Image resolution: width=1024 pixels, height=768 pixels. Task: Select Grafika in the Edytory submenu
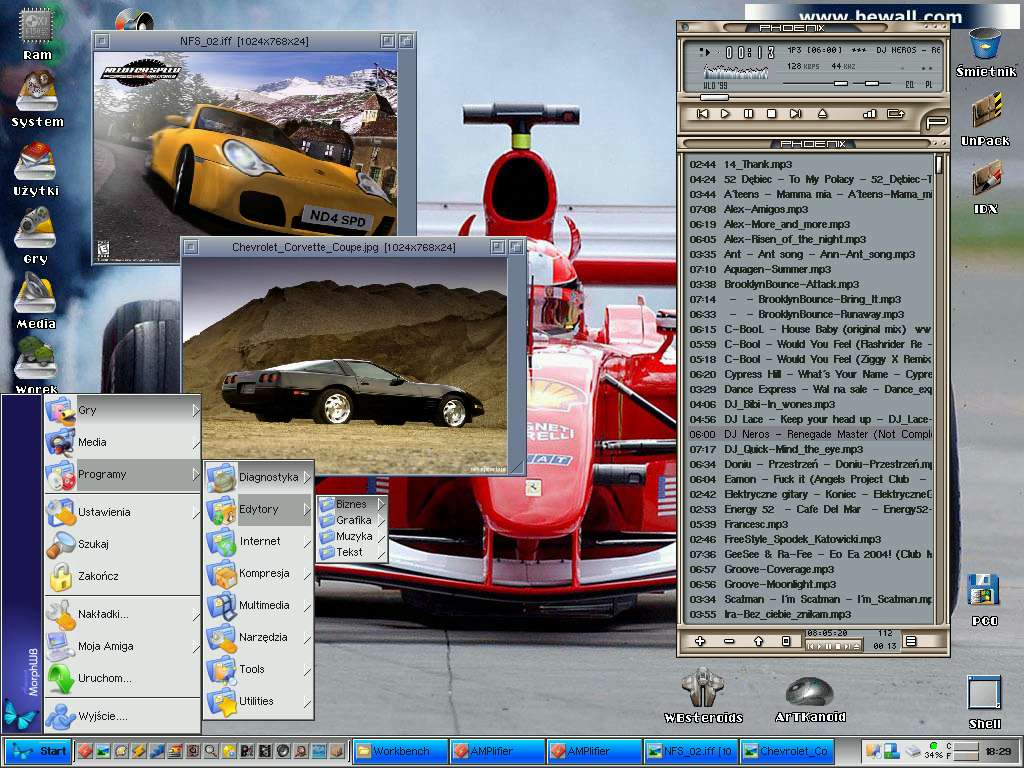point(353,520)
